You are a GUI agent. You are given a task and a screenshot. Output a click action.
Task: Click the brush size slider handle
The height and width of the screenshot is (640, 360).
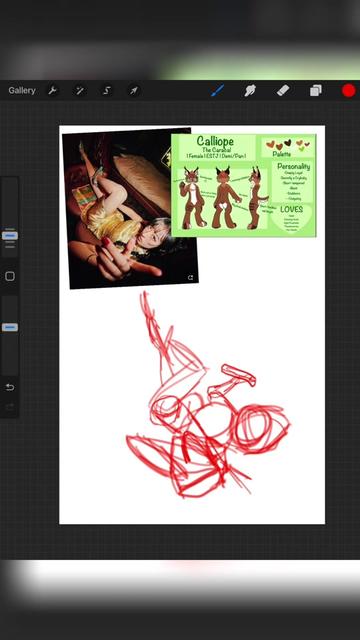pyautogui.click(x=10, y=236)
